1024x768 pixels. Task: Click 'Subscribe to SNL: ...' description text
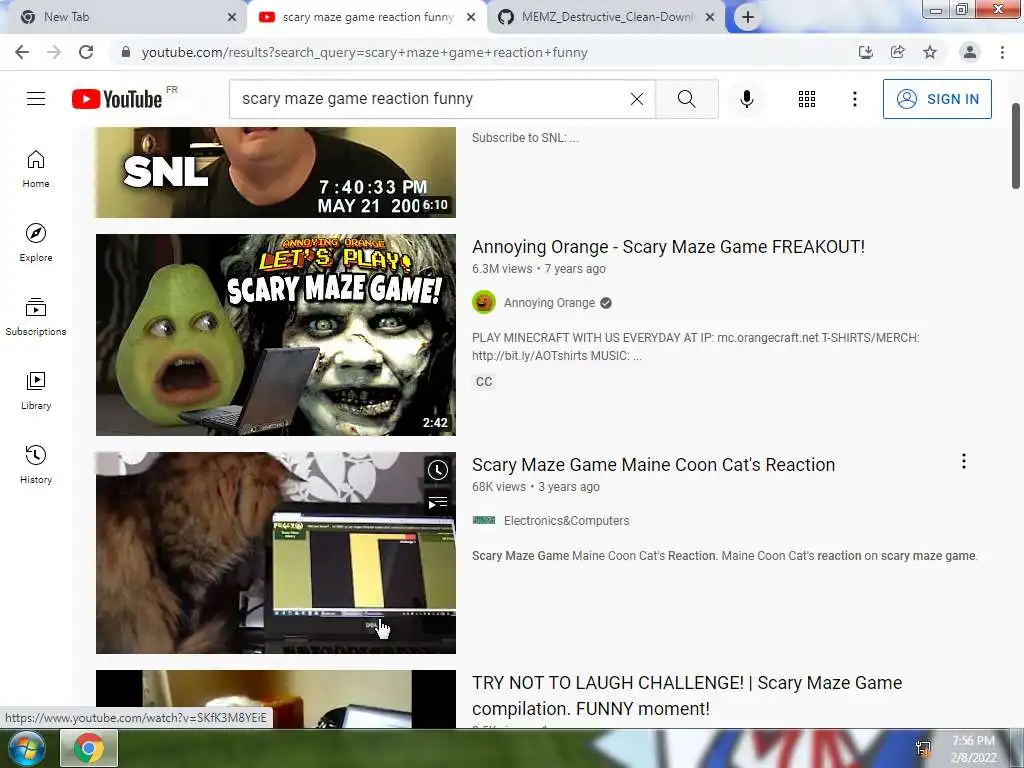click(x=525, y=138)
